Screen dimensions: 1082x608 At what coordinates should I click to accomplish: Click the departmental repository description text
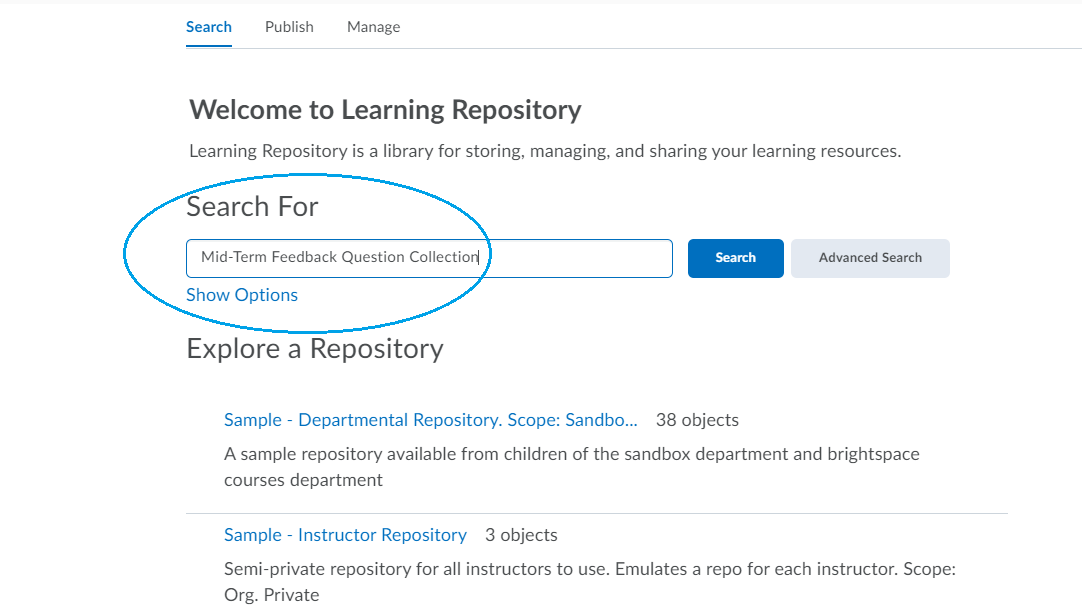[571, 465]
